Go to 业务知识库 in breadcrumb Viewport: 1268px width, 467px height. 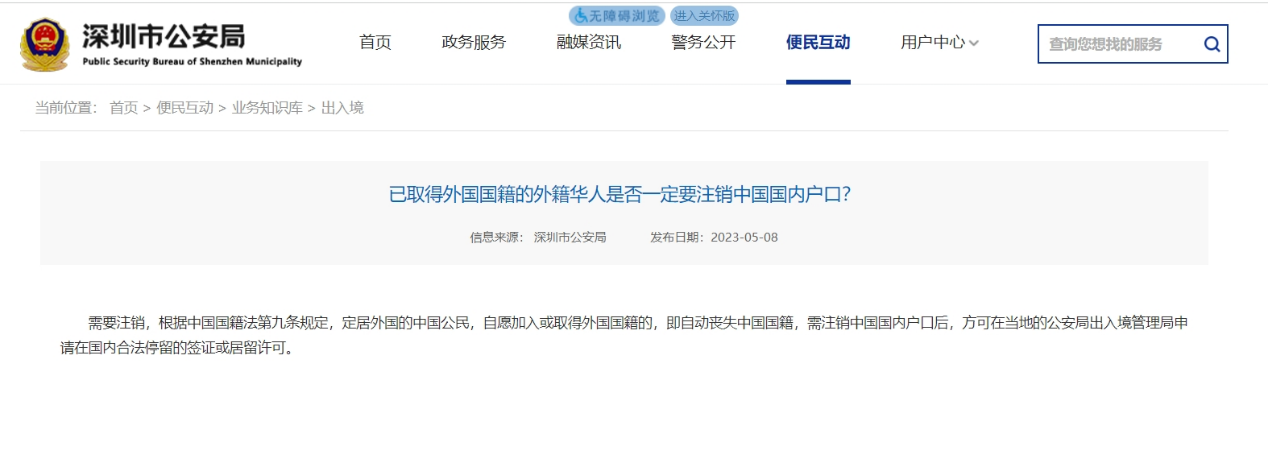(x=267, y=108)
